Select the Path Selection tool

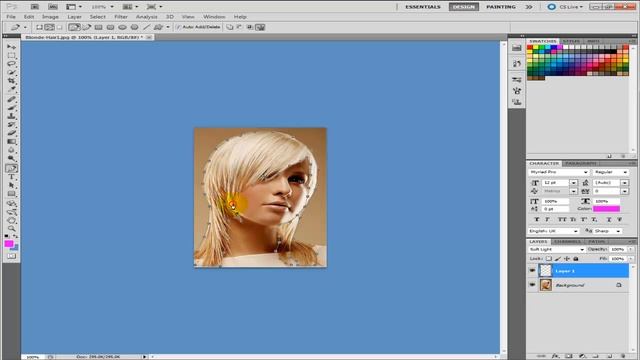[11, 186]
